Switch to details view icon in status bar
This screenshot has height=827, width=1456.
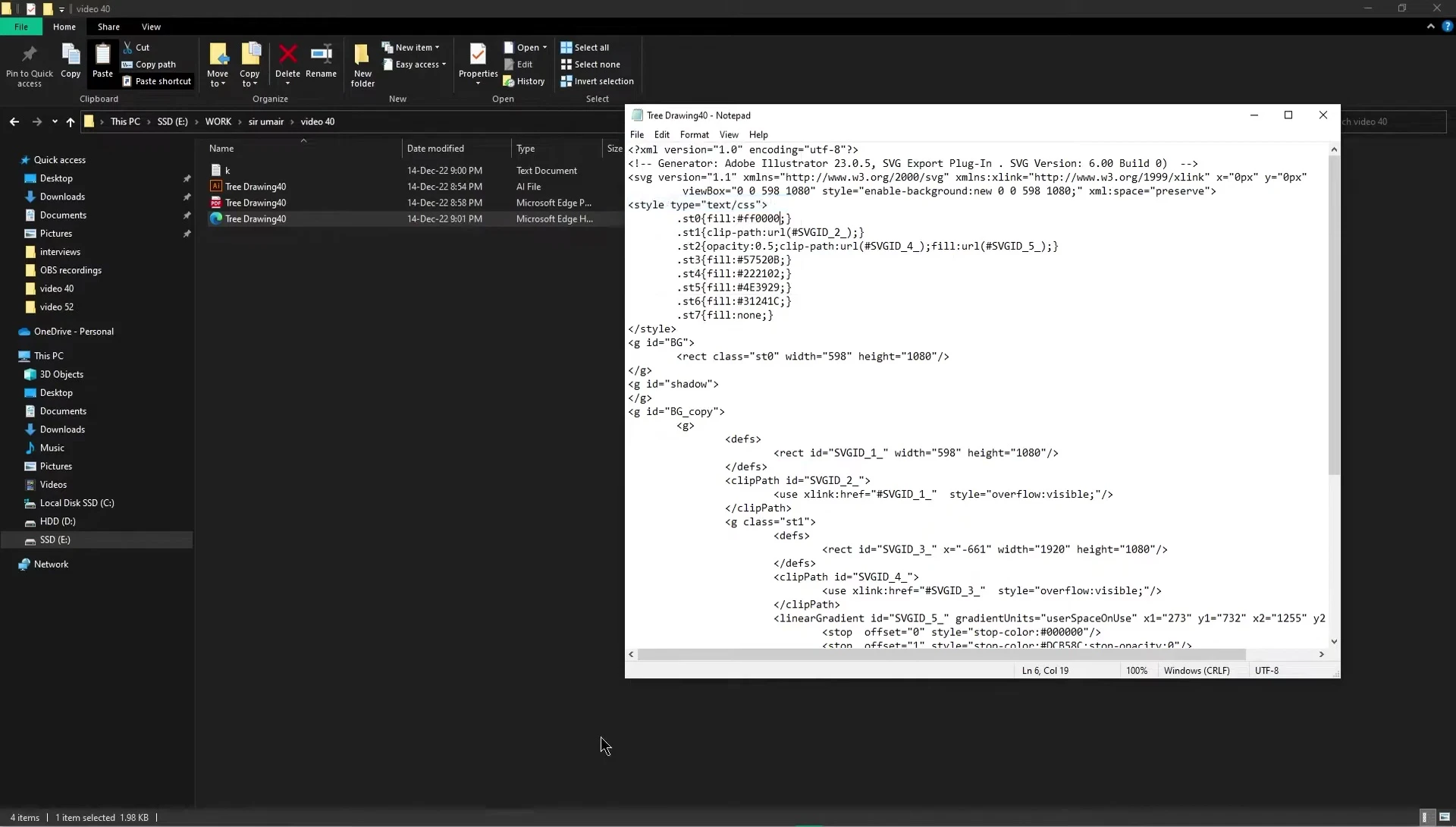[x=1425, y=817]
